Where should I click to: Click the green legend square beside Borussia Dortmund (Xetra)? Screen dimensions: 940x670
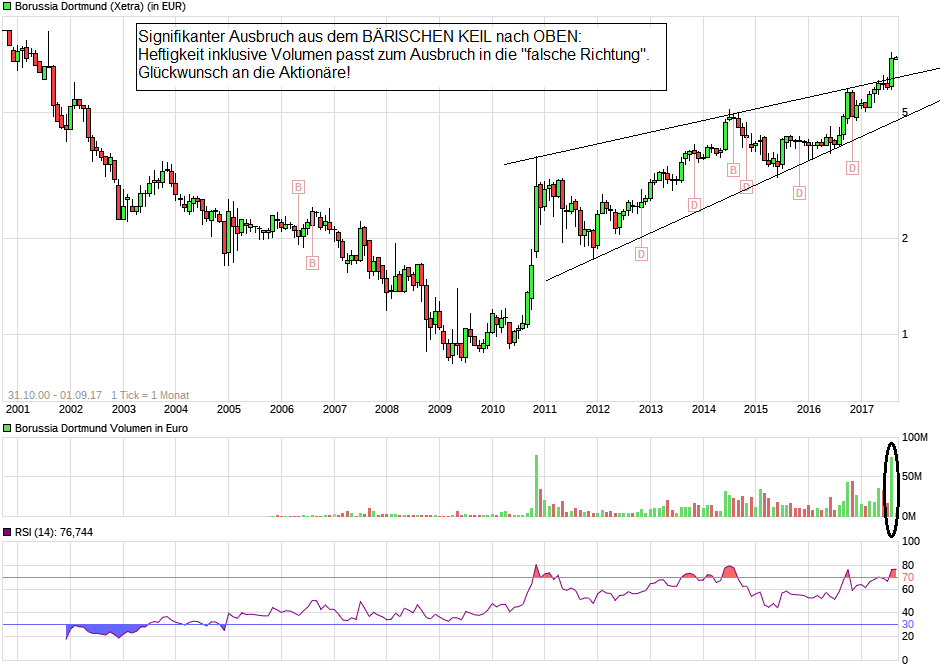pyautogui.click(x=7, y=7)
